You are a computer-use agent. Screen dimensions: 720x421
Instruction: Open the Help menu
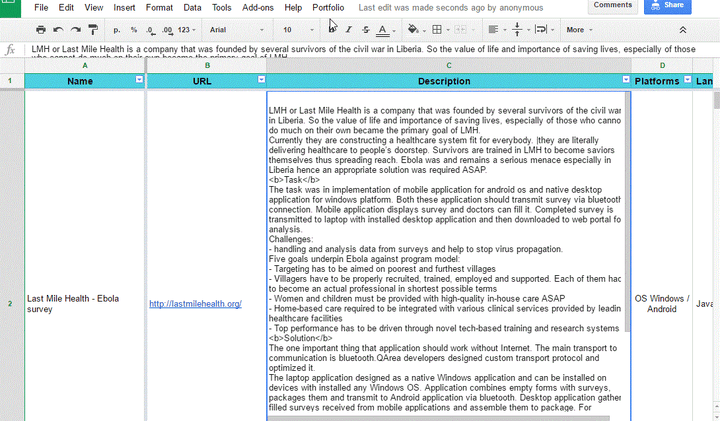293,7
